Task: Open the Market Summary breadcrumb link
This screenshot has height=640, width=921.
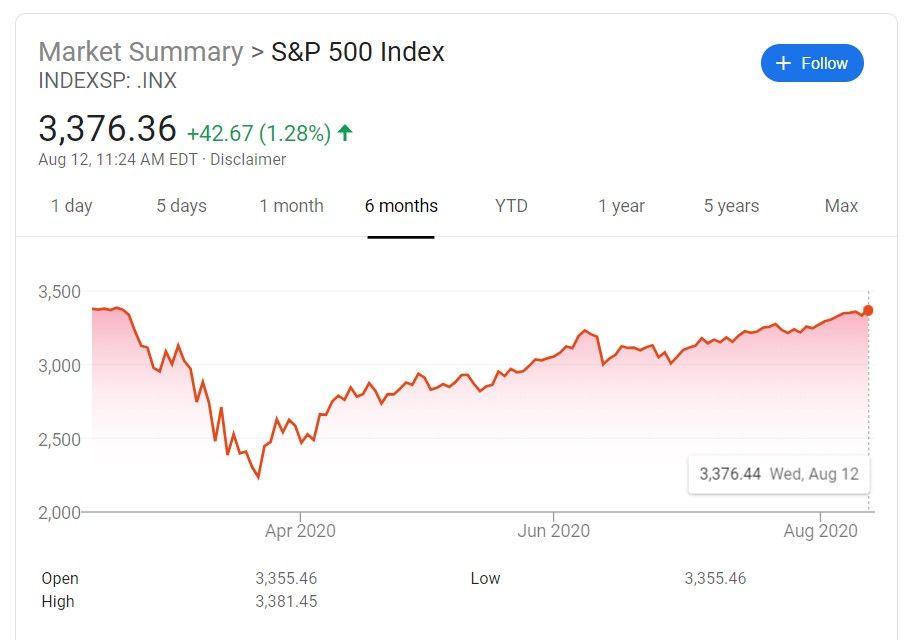Action: (x=139, y=52)
